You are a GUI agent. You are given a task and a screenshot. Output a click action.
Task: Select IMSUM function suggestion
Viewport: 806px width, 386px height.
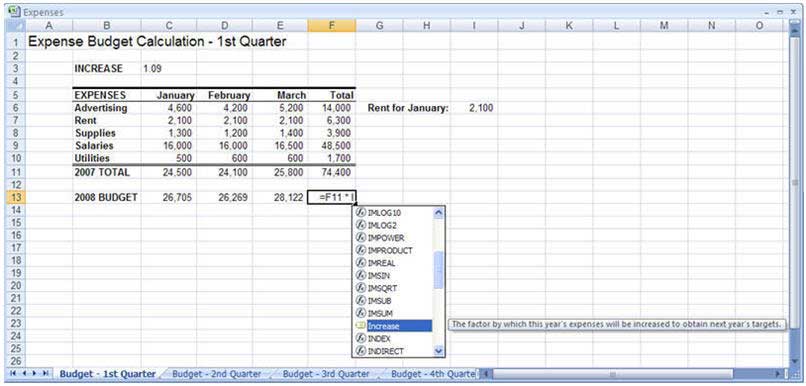pyautogui.click(x=394, y=313)
